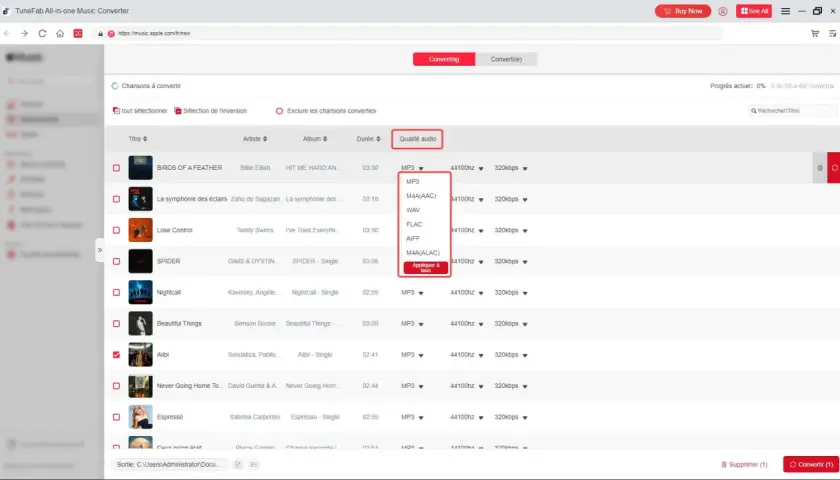Sort by Titre column arrows
The image size is (840, 480).
point(145,139)
